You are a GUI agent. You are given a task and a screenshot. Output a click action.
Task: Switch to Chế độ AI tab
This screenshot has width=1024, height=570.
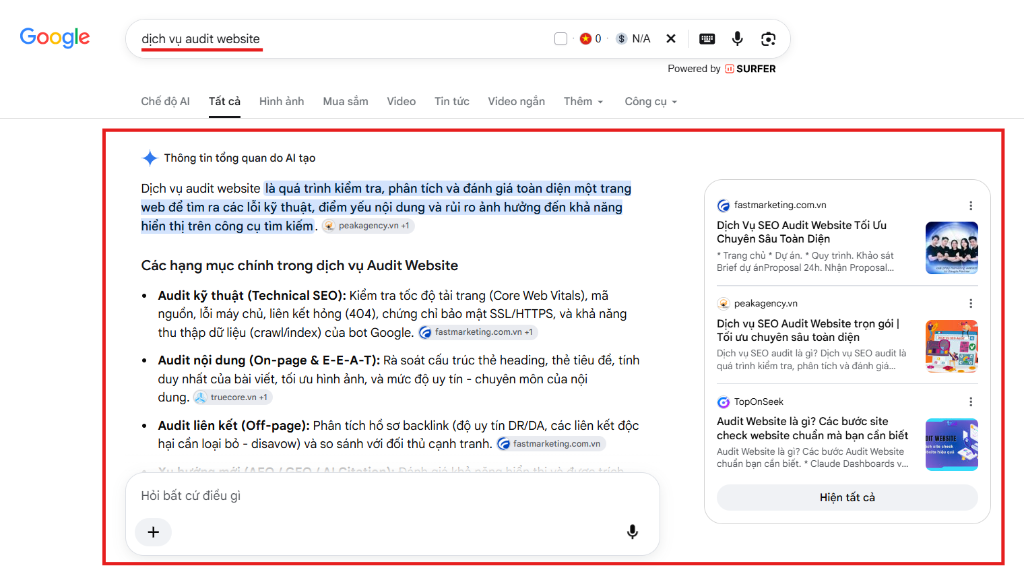coord(165,101)
